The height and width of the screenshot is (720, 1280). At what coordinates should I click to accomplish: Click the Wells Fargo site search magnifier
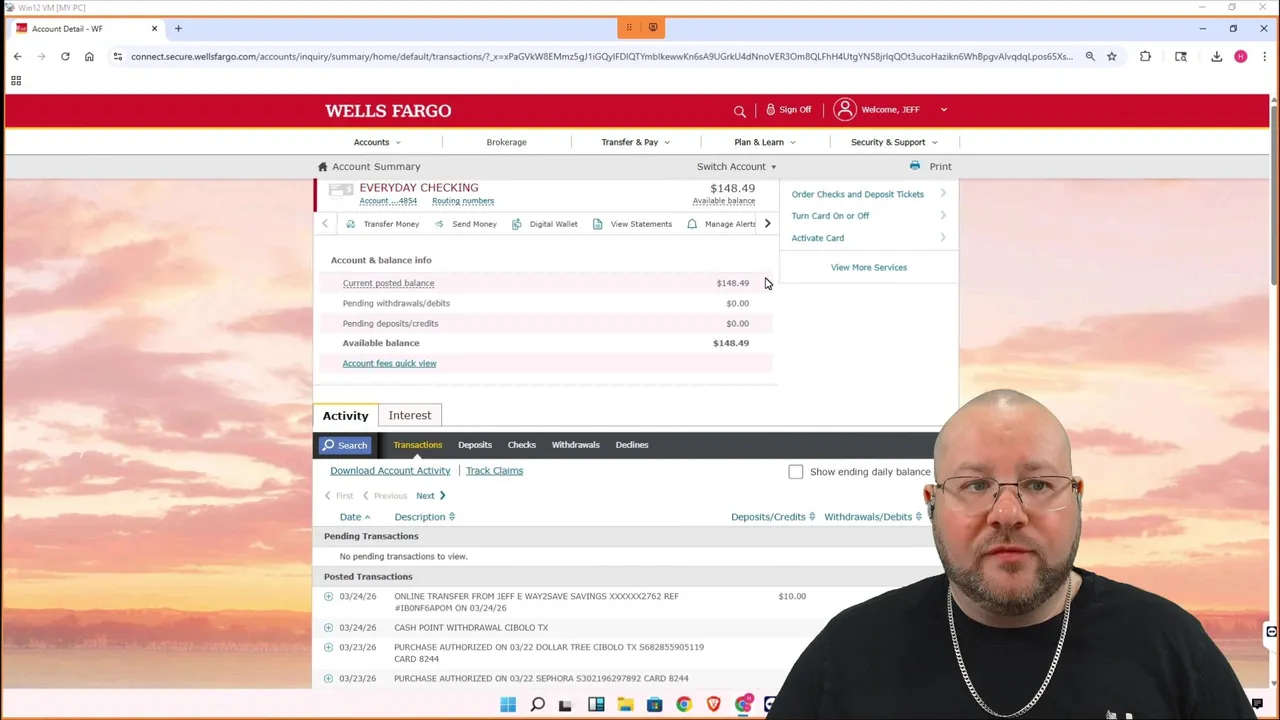pos(740,111)
